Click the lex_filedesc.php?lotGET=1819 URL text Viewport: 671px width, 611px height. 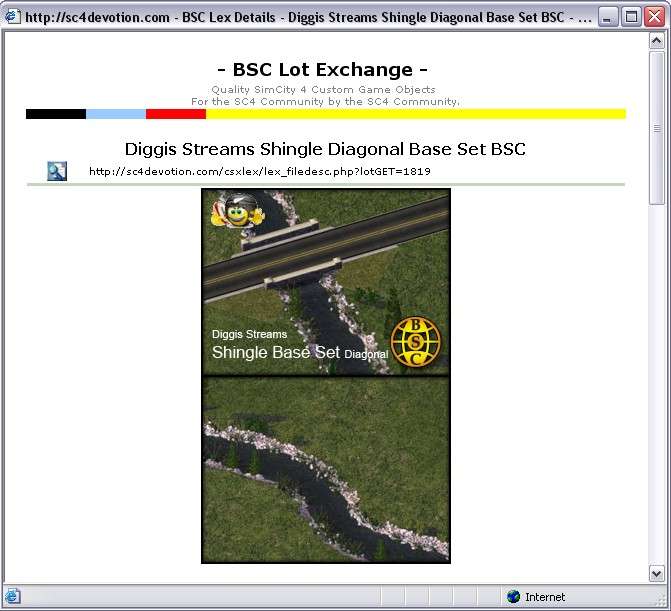pos(260,172)
